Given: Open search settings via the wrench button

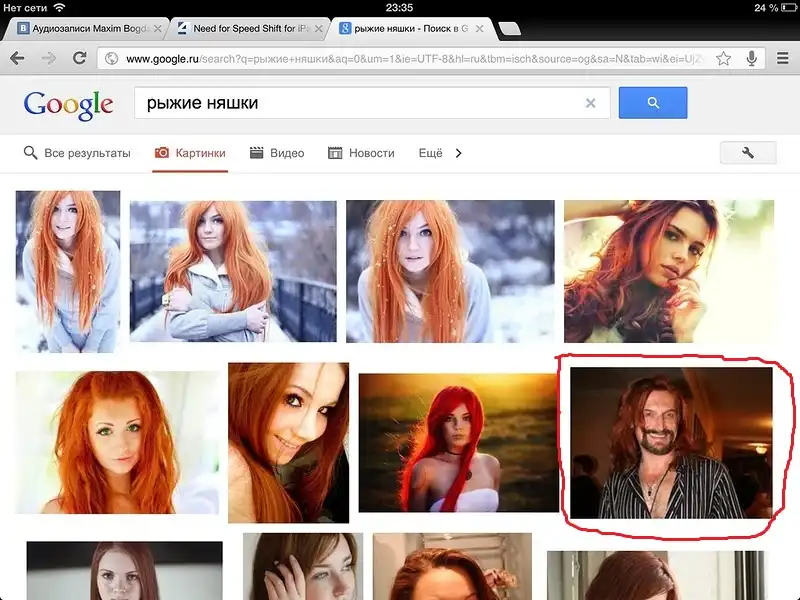Looking at the screenshot, I should point(748,153).
